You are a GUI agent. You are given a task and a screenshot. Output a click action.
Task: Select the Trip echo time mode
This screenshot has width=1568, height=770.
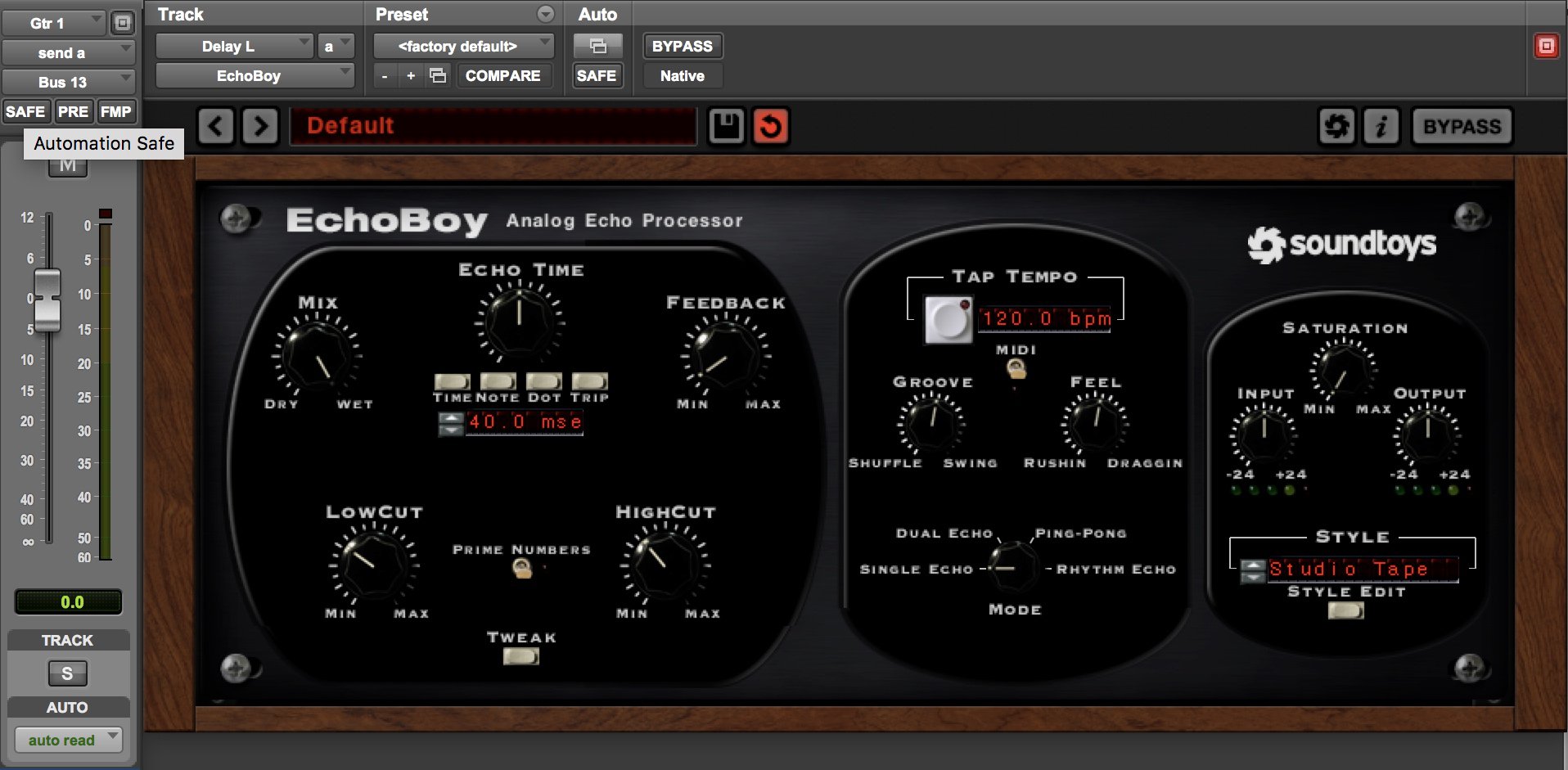589,381
